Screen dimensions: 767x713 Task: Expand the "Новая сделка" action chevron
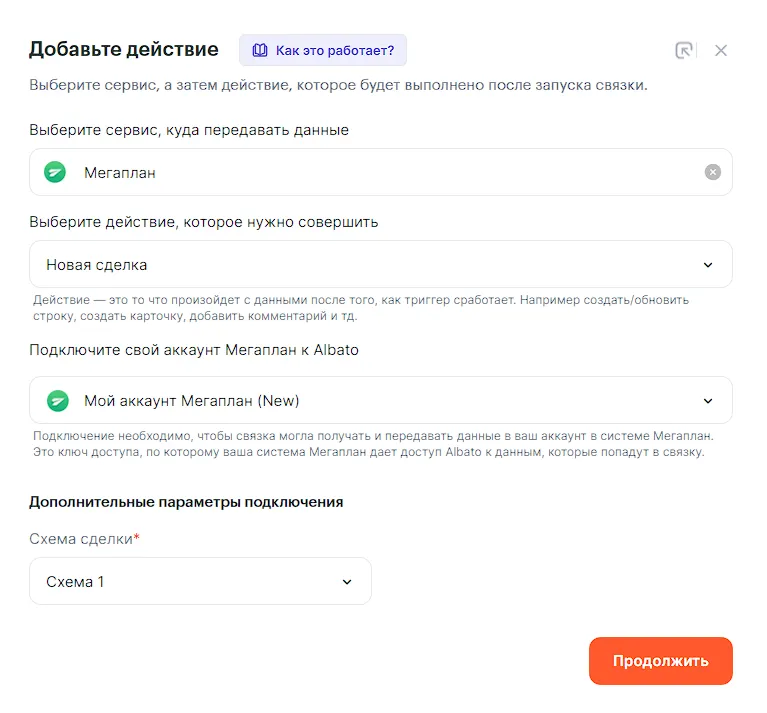[708, 265]
